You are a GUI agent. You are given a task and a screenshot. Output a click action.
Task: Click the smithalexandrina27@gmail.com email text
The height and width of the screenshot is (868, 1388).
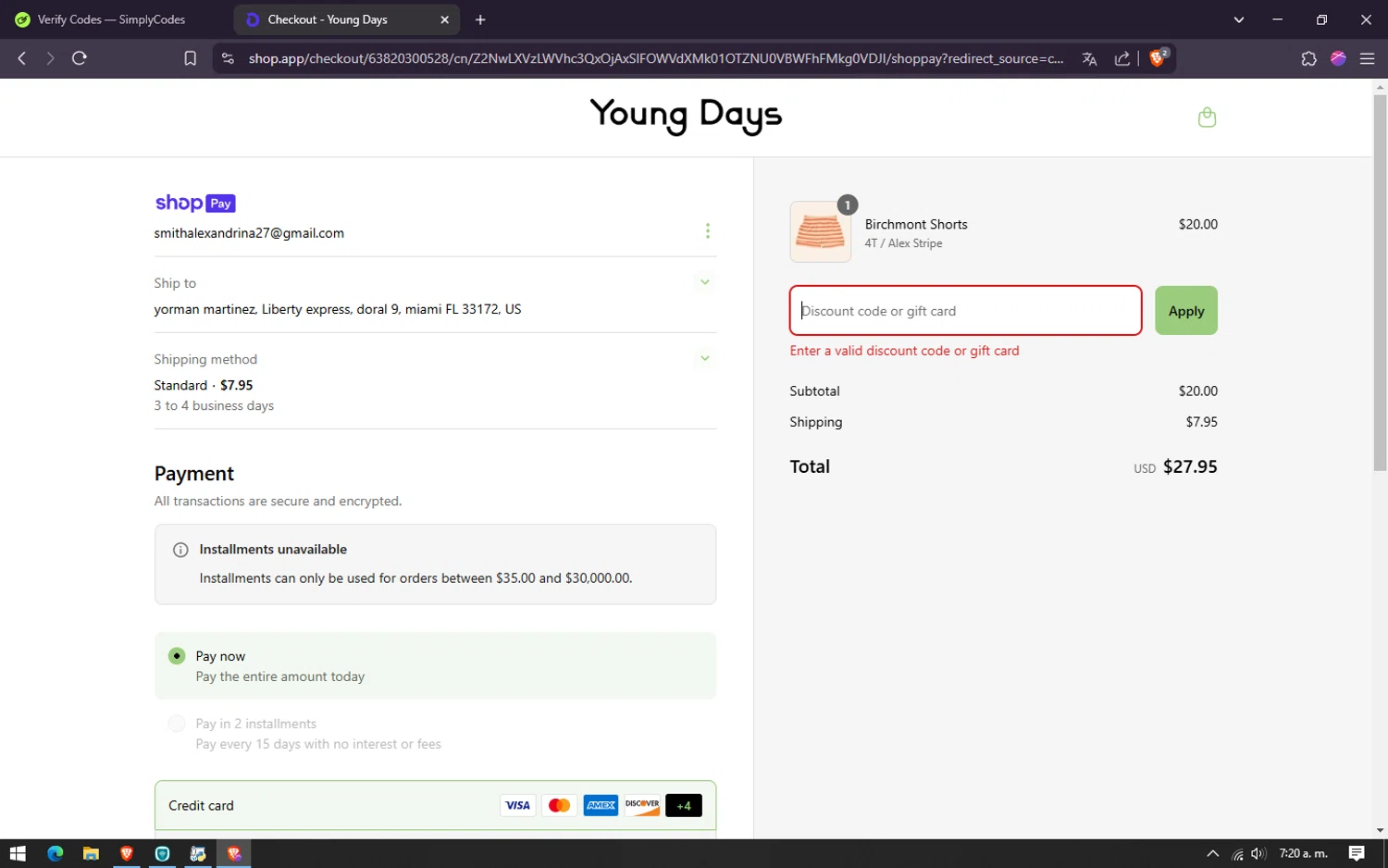249,233
